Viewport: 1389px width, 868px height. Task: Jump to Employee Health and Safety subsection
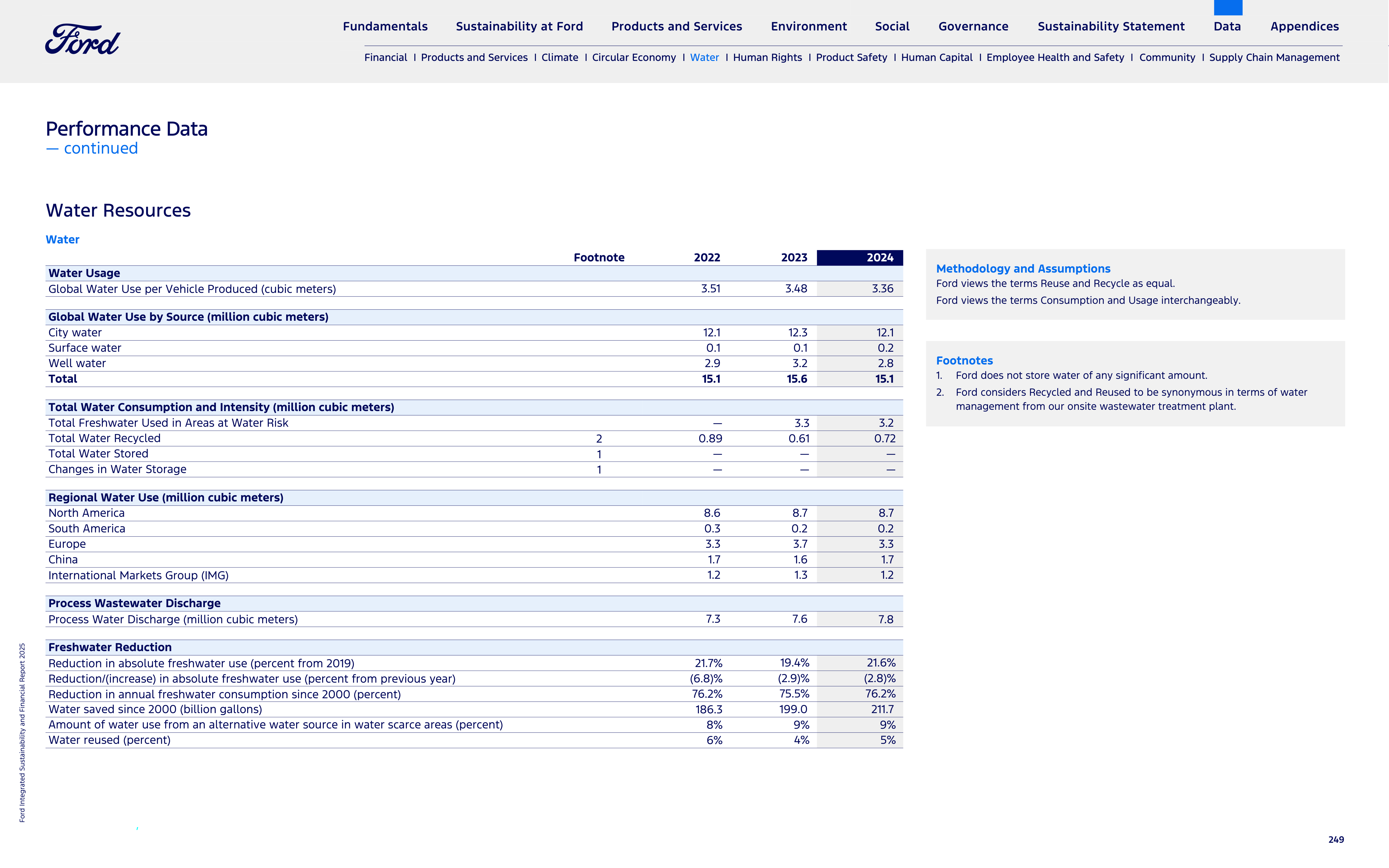point(1055,58)
